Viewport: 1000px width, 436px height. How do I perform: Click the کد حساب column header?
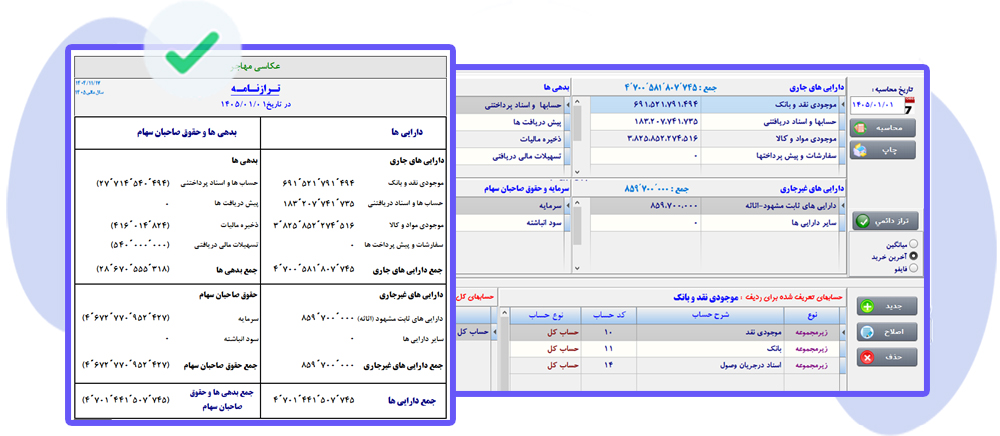[x=608, y=316]
